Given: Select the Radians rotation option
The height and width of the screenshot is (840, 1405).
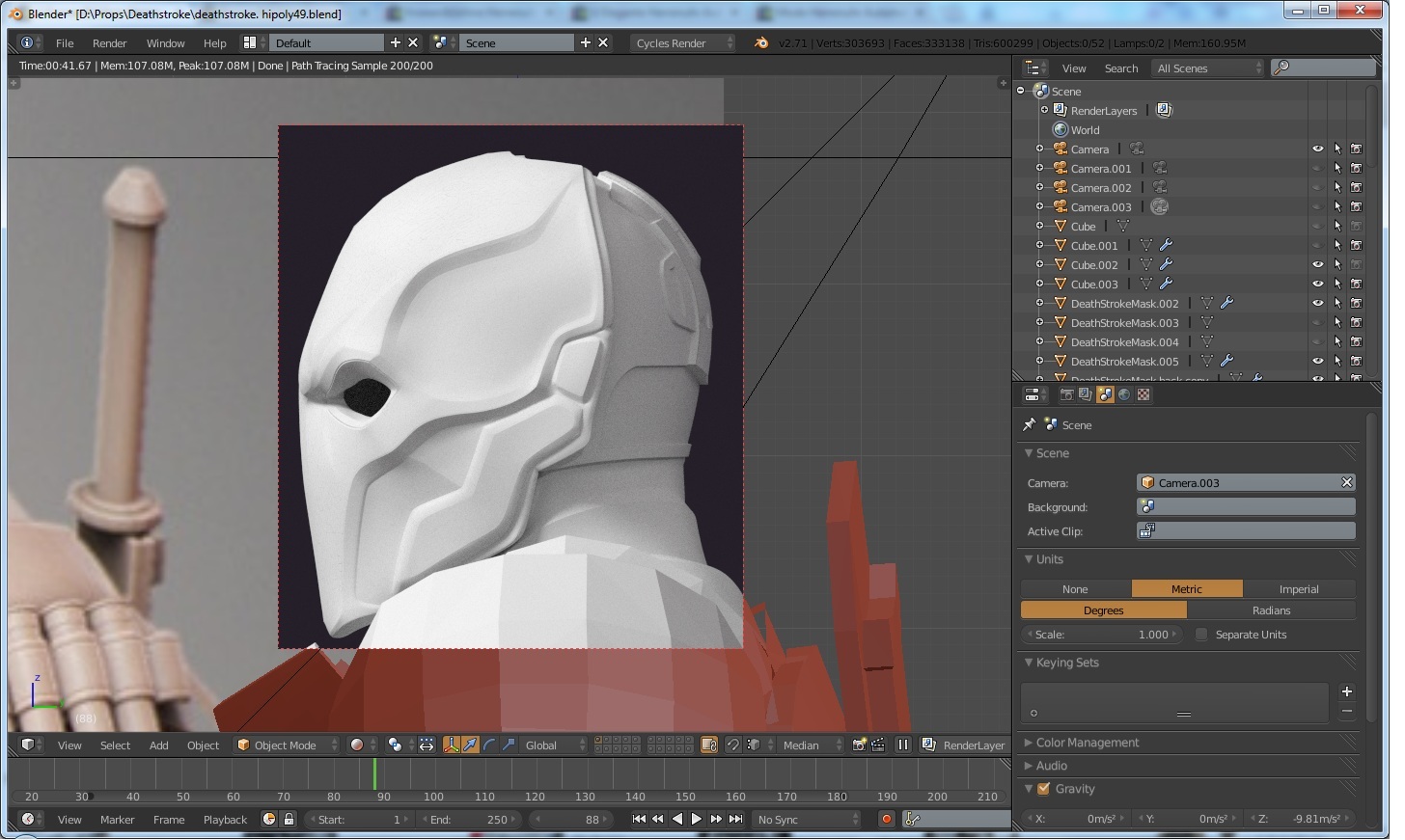Looking at the screenshot, I should point(1271,610).
